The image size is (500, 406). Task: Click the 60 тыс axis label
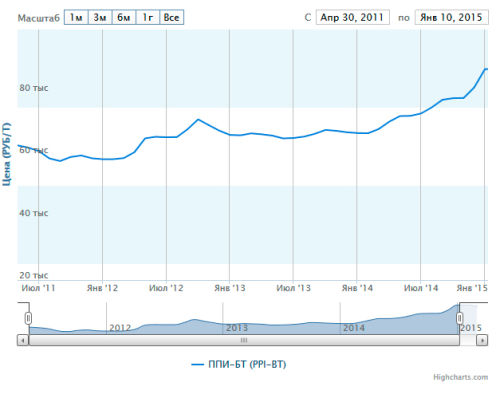tap(34, 150)
